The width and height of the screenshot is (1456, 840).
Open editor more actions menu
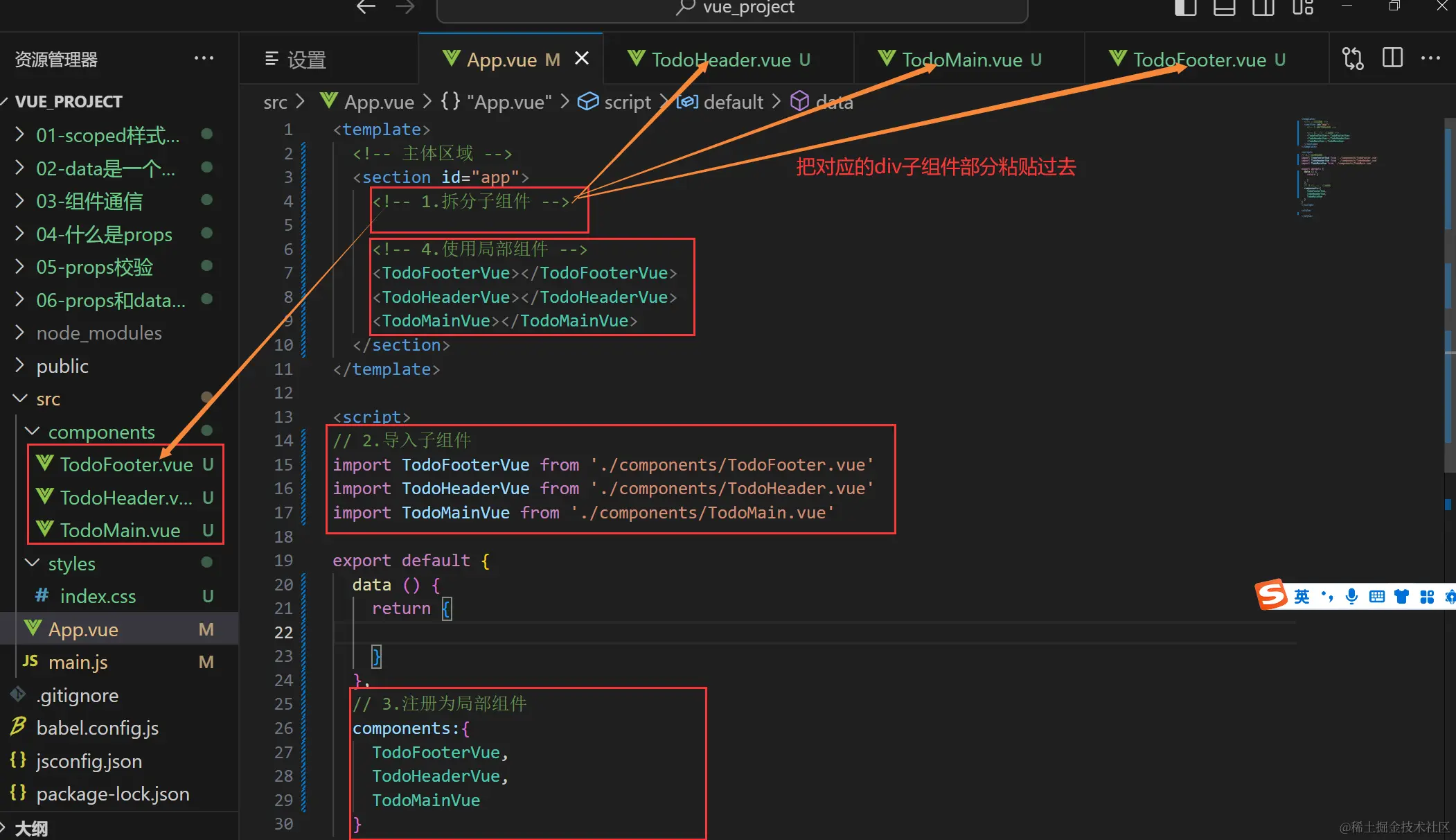[x=1431, y=58]
